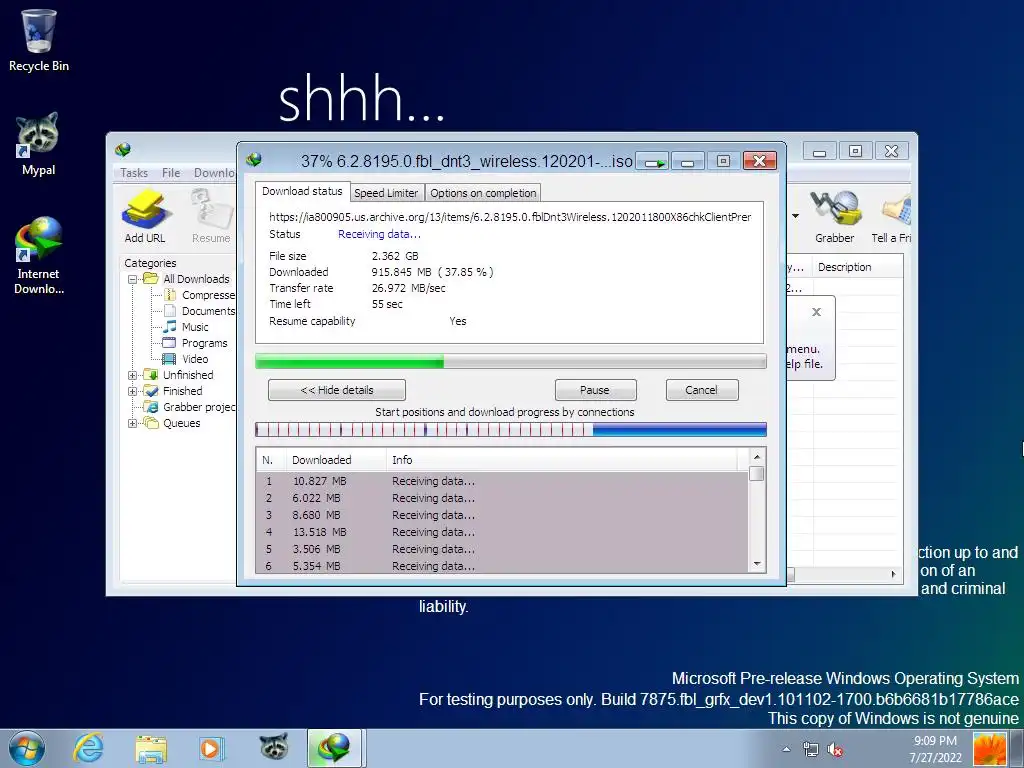Select connection row 2 with 6.022 MB
Screen dimensions: 1024x768
coord(502,498)
